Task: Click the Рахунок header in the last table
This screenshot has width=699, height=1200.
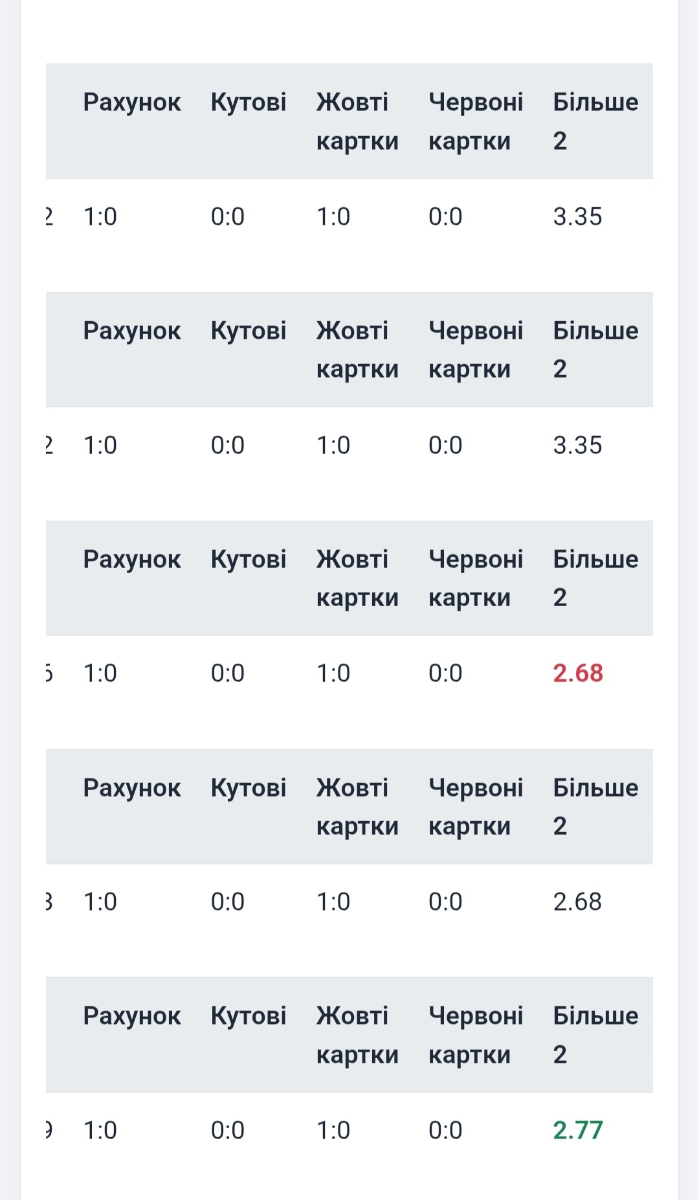Action: [132, 1016]
